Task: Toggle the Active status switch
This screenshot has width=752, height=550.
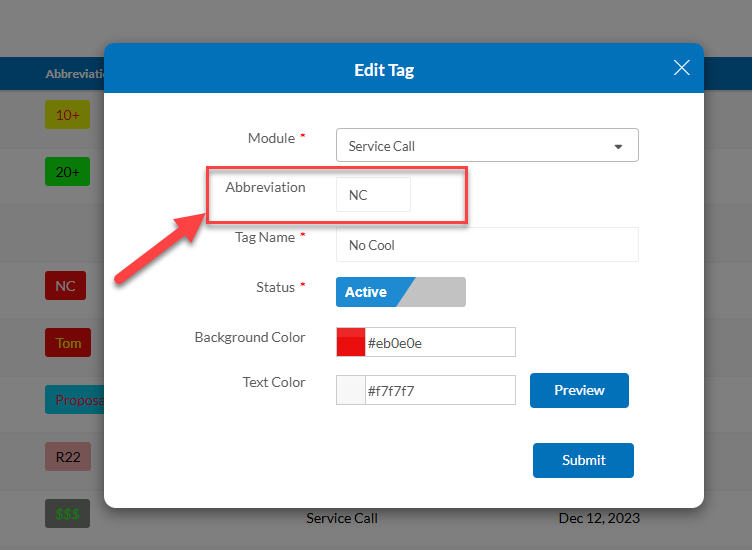Action: [401, 292]
